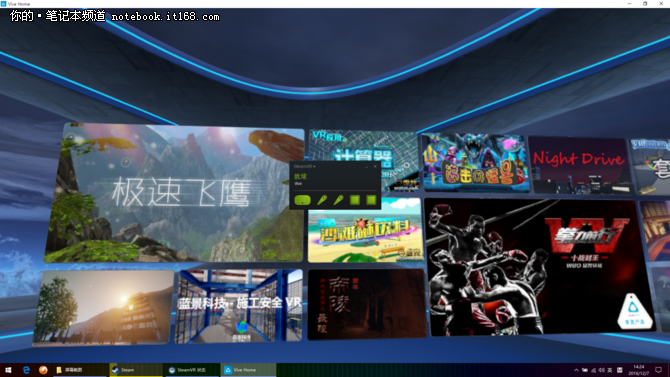Launch the Night Drive tile
The image size is (670, 377).
(580, 165)
